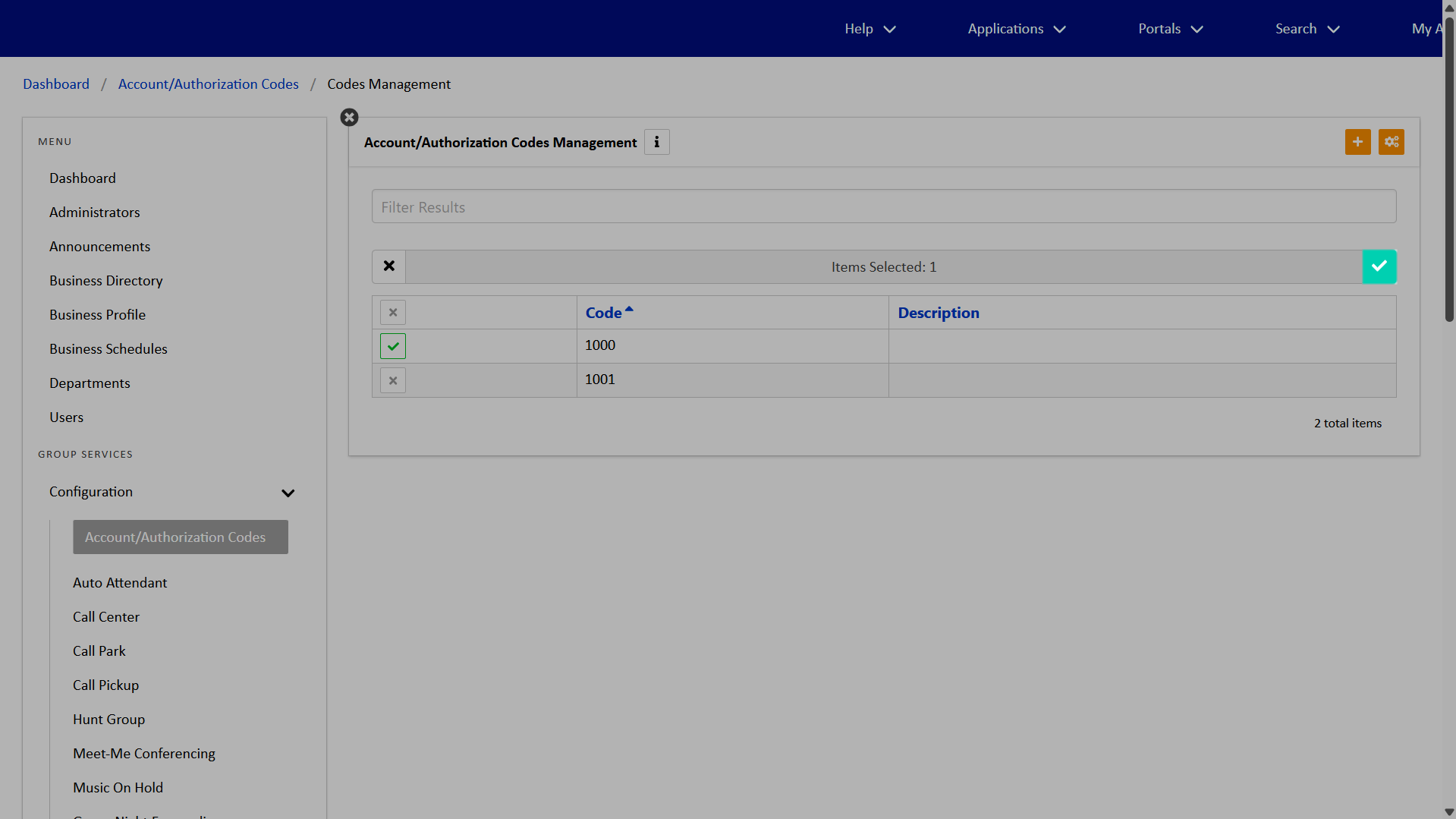The image size is (1456, 819).
Task: Open the Applications dropdown
Action: (x=1016, y=29)
